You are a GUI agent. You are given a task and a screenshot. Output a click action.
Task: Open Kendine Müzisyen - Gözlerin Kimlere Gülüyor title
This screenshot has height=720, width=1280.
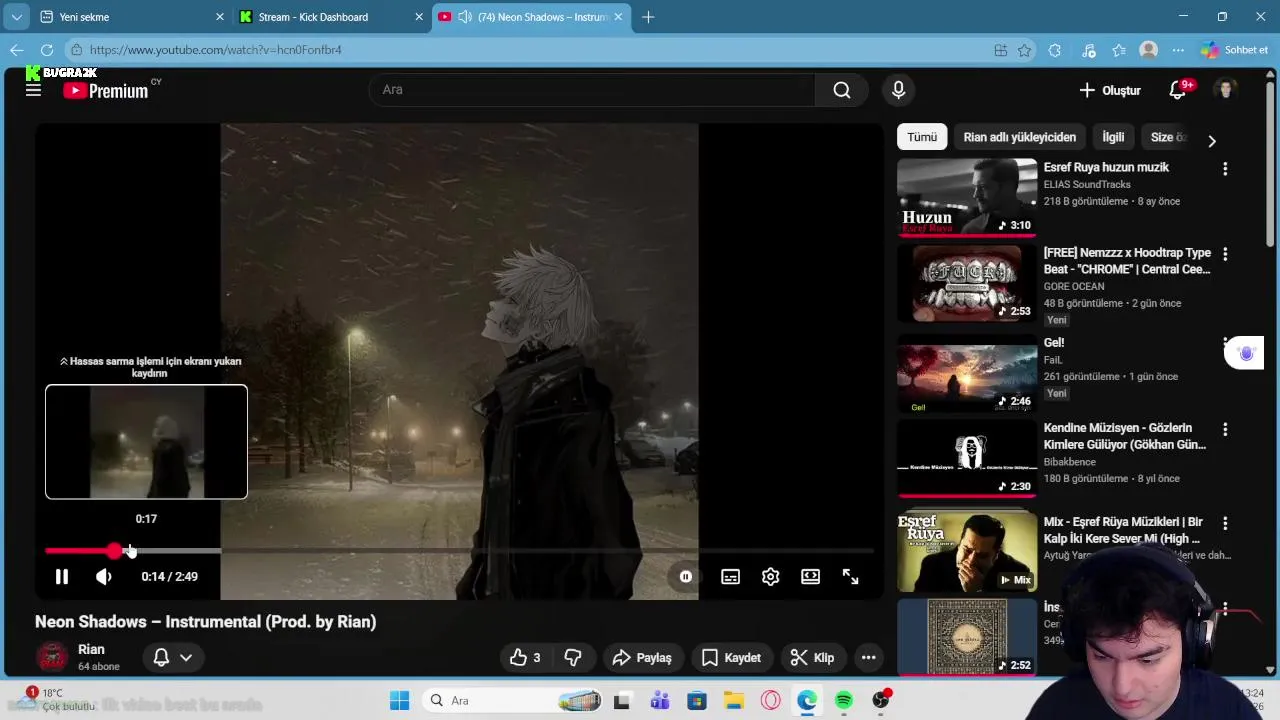coord(1125,437)
